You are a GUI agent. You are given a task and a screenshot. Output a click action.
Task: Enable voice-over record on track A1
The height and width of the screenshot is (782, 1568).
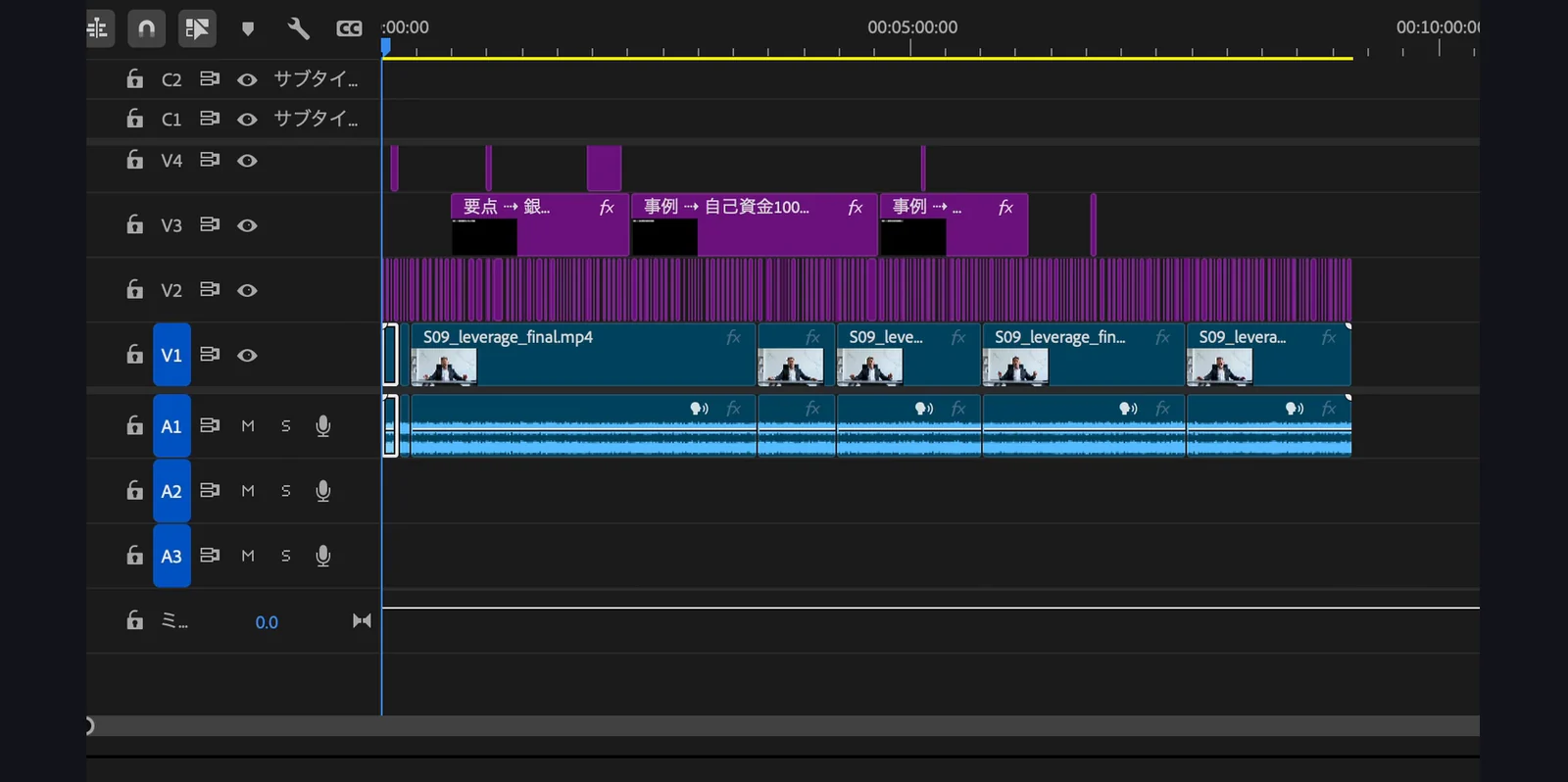322,425
